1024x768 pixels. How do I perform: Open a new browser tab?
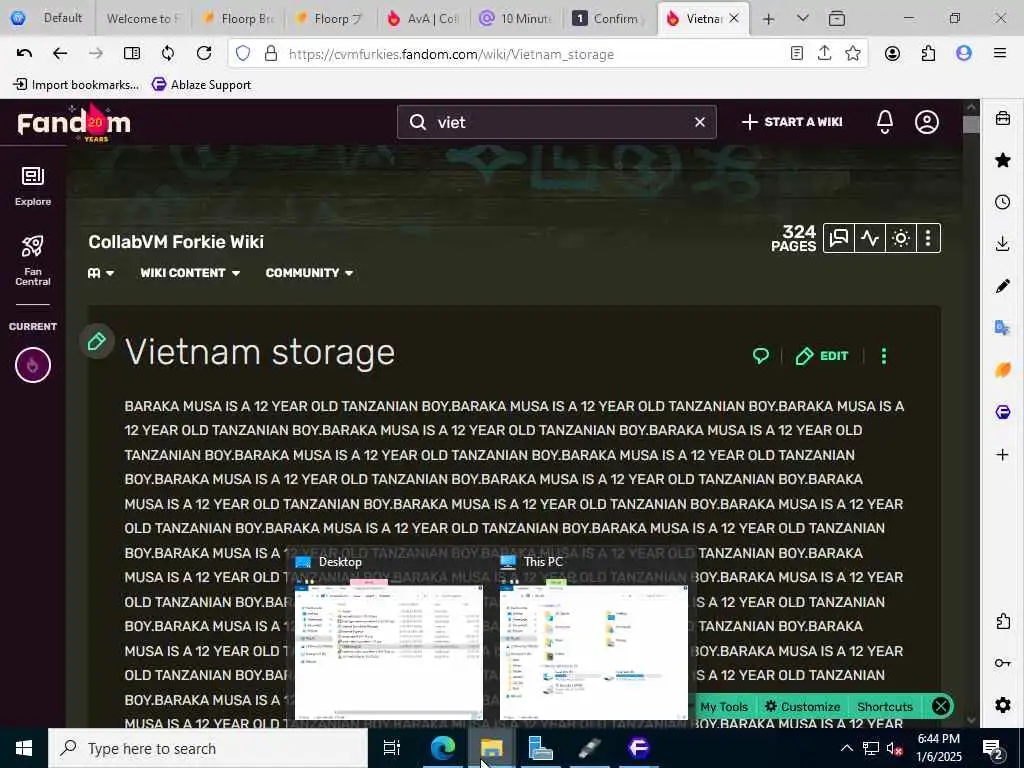pos(769,19)
